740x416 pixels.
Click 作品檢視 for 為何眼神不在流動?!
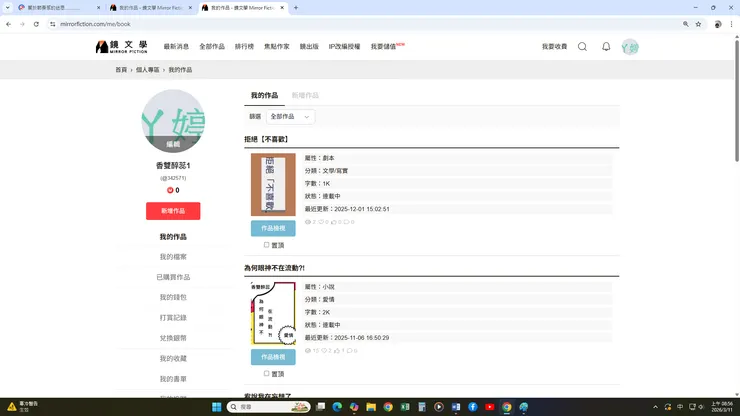(x=273, y=357)
